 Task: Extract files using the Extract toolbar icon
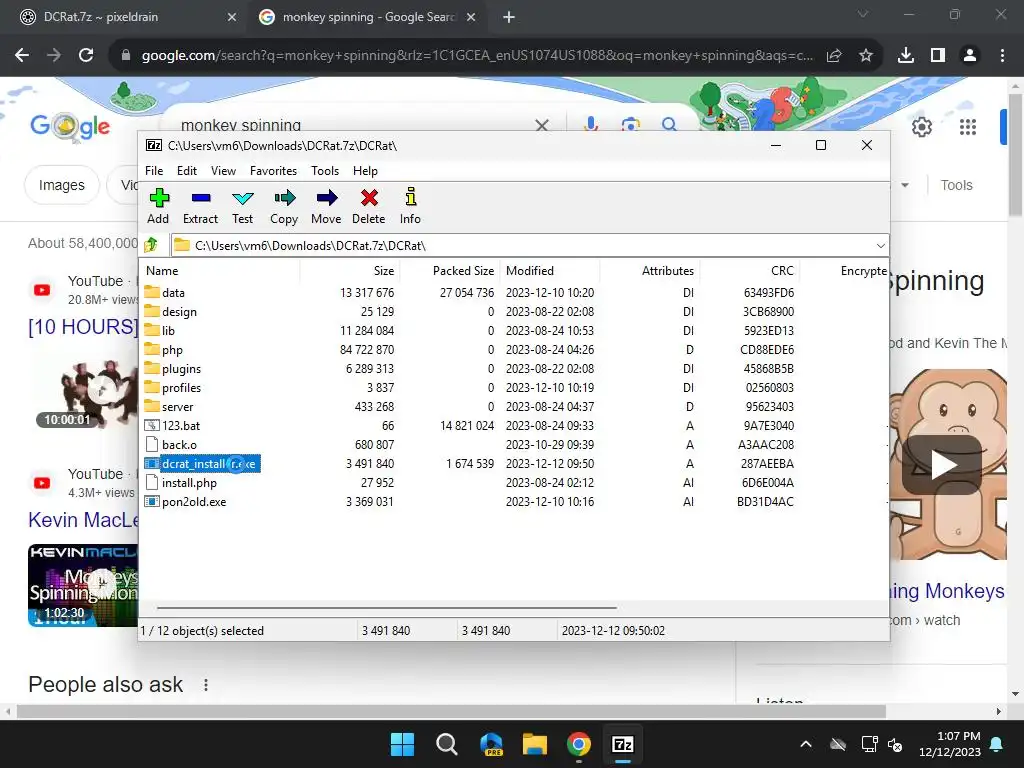tap(200, 206)
